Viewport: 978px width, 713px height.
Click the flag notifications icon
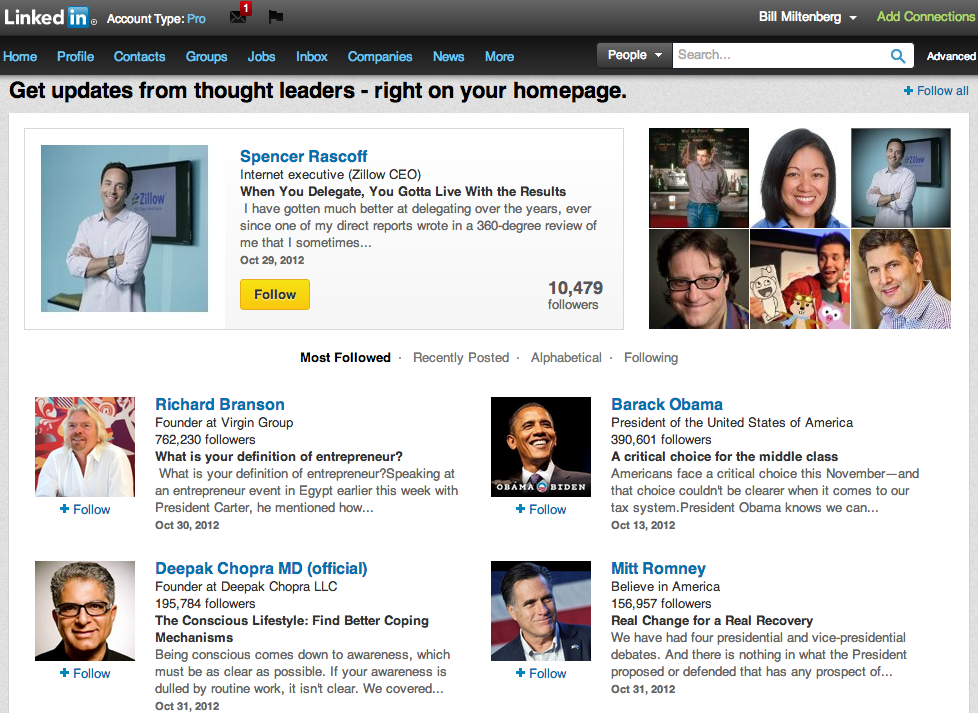click(276, 16)
